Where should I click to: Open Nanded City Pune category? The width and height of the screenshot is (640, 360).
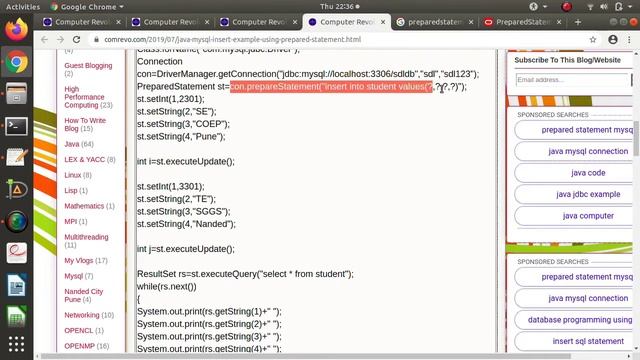(84, 295)
